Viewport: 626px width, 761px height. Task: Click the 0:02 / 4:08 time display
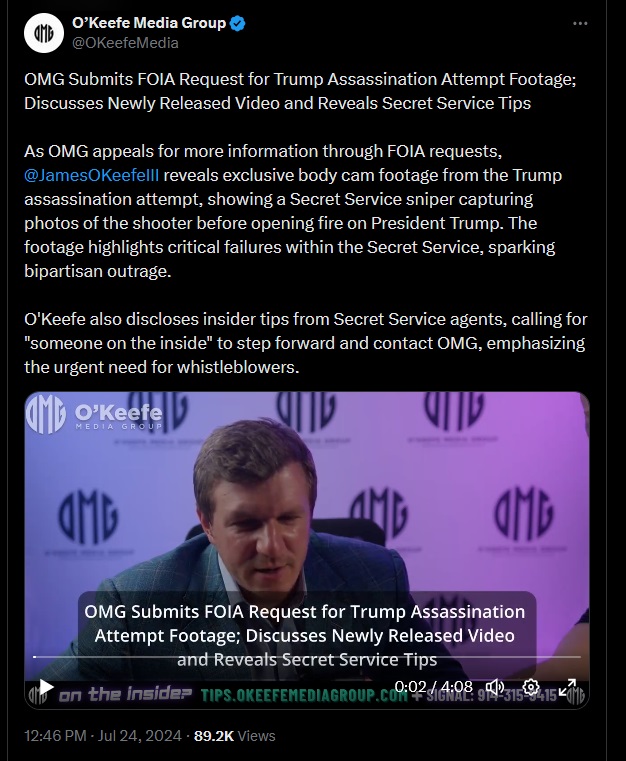[433, 686]
